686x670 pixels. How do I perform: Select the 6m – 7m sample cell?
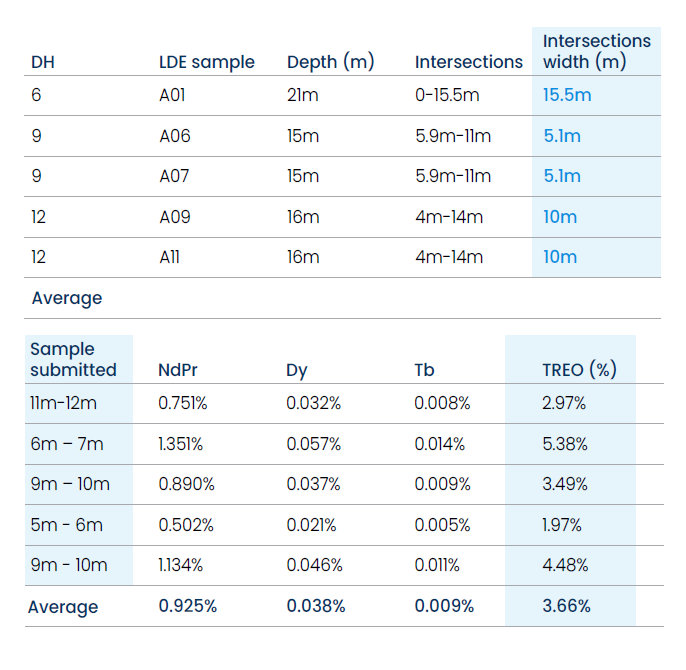point(66,444)
